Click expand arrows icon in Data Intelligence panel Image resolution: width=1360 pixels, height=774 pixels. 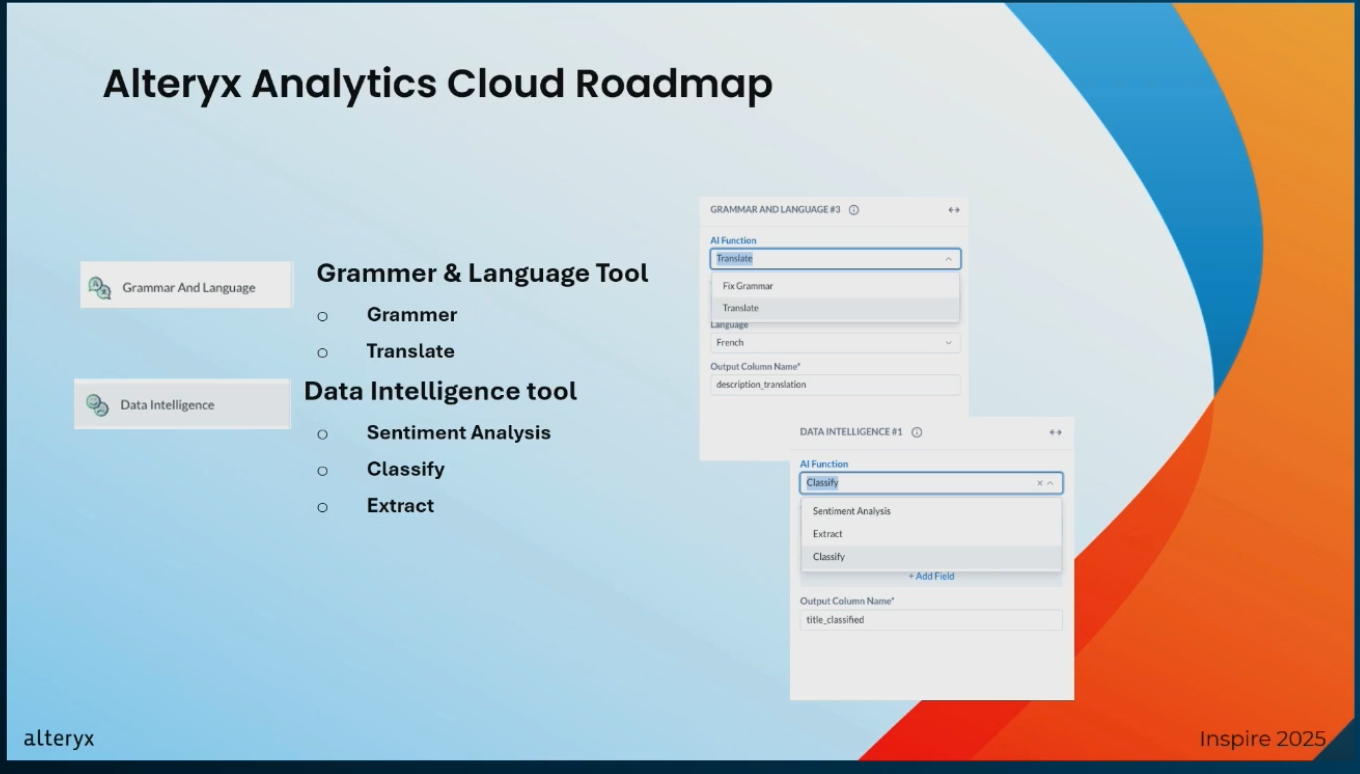(1055, 432)
